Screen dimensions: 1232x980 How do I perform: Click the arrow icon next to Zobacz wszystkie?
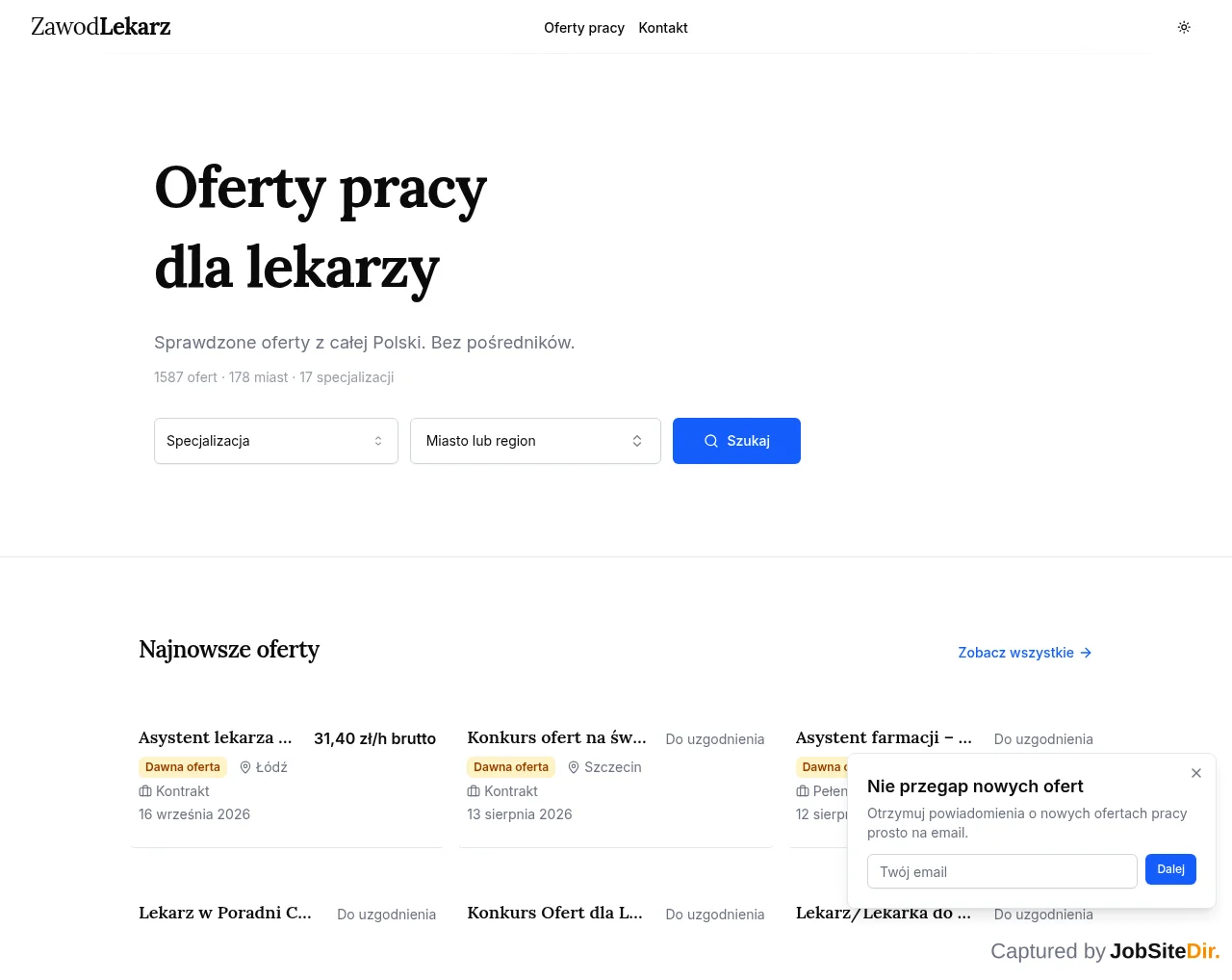click(1086, 653)
